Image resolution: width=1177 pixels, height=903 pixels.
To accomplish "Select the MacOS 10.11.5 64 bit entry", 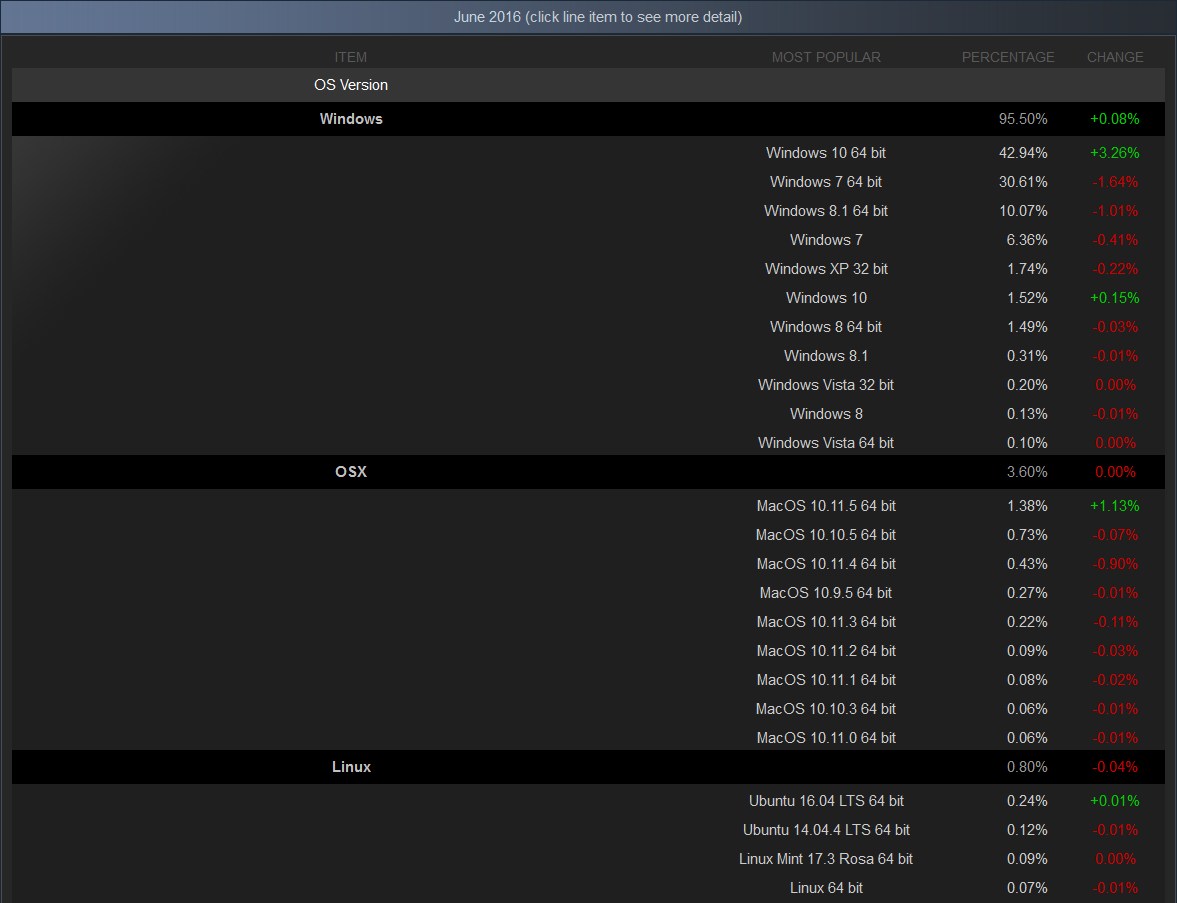I will [826, 505].
